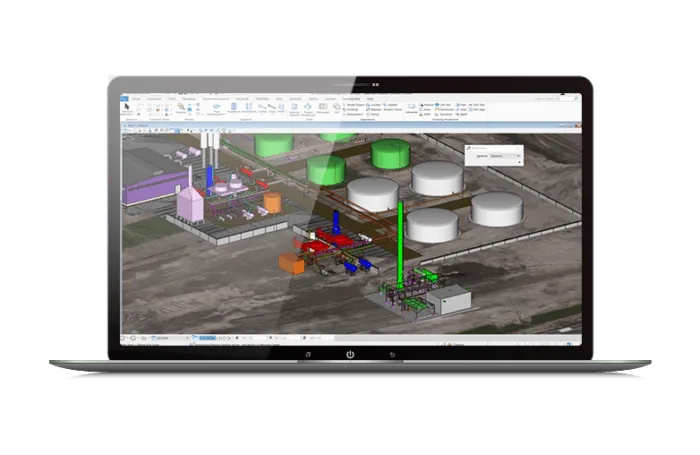Tap the back arrow icon on bezel
The height and width of the screenshot is (455, 700).
[392, 355]
